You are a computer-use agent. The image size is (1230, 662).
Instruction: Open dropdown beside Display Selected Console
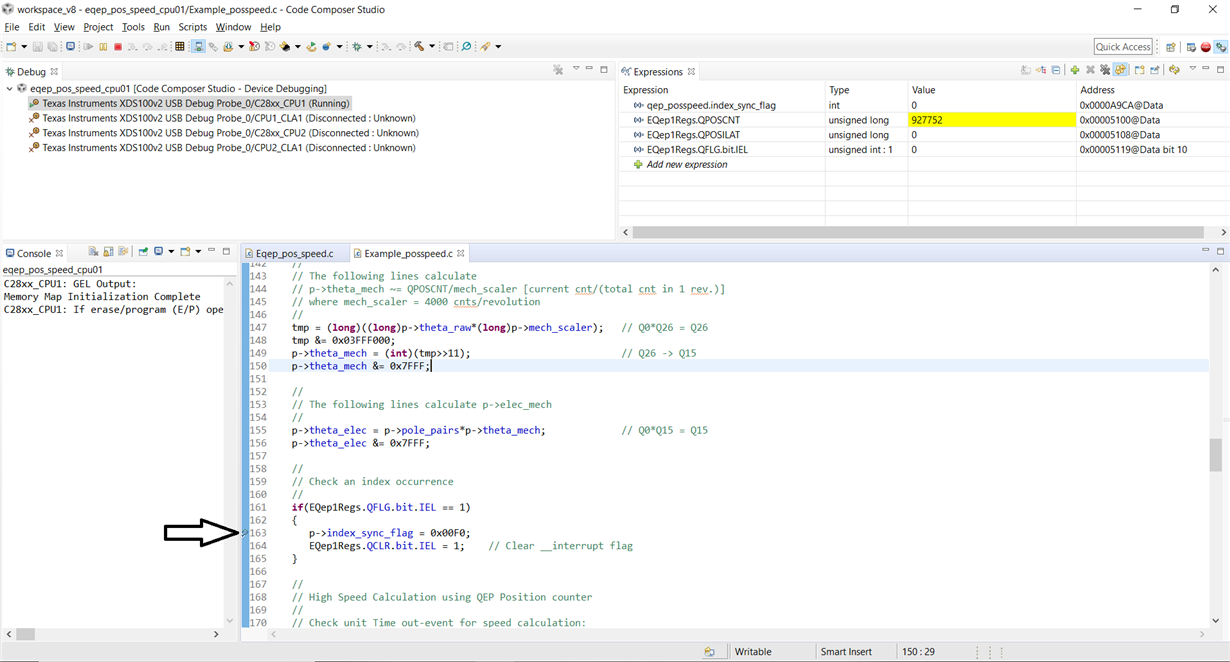click(x=171, y=251)
